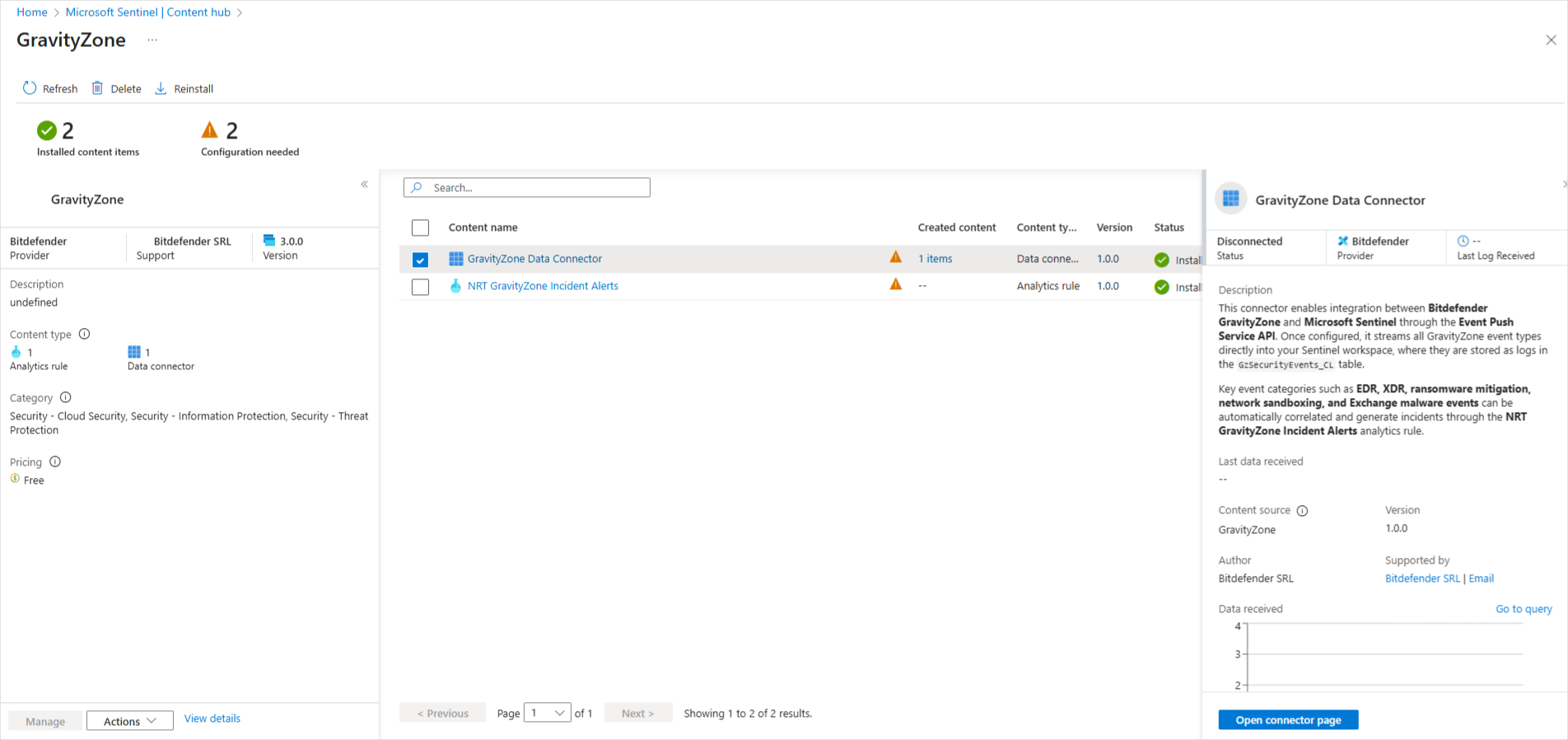Image resolution: width=1568 pixels, height=740 pixels.
Task: Click installed status icon for NRT Alerts row
Action: pos(1162,287)
